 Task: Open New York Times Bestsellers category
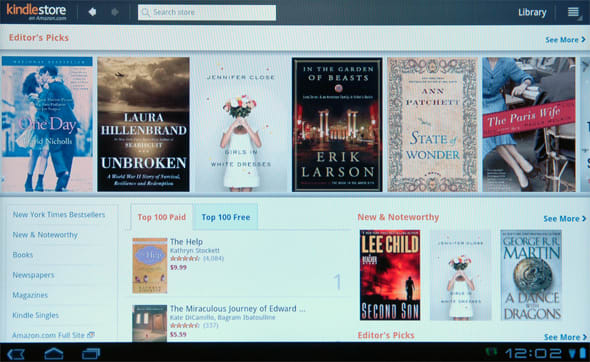pyautogui.click(x=59, y=214)
